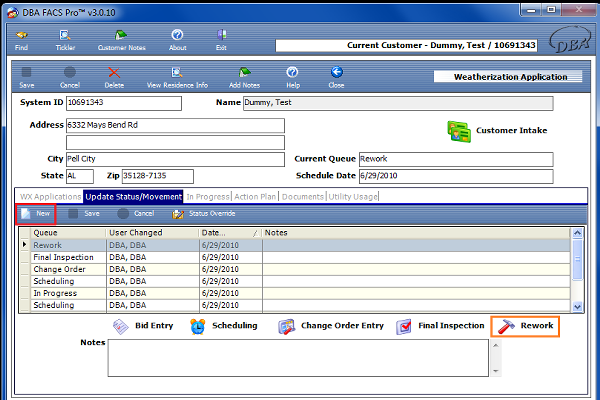Click the Weatherization Application title label
Image resolution: width=600 pixels, height=400 pixels.
pyautogui.click(x=508, y=77)
